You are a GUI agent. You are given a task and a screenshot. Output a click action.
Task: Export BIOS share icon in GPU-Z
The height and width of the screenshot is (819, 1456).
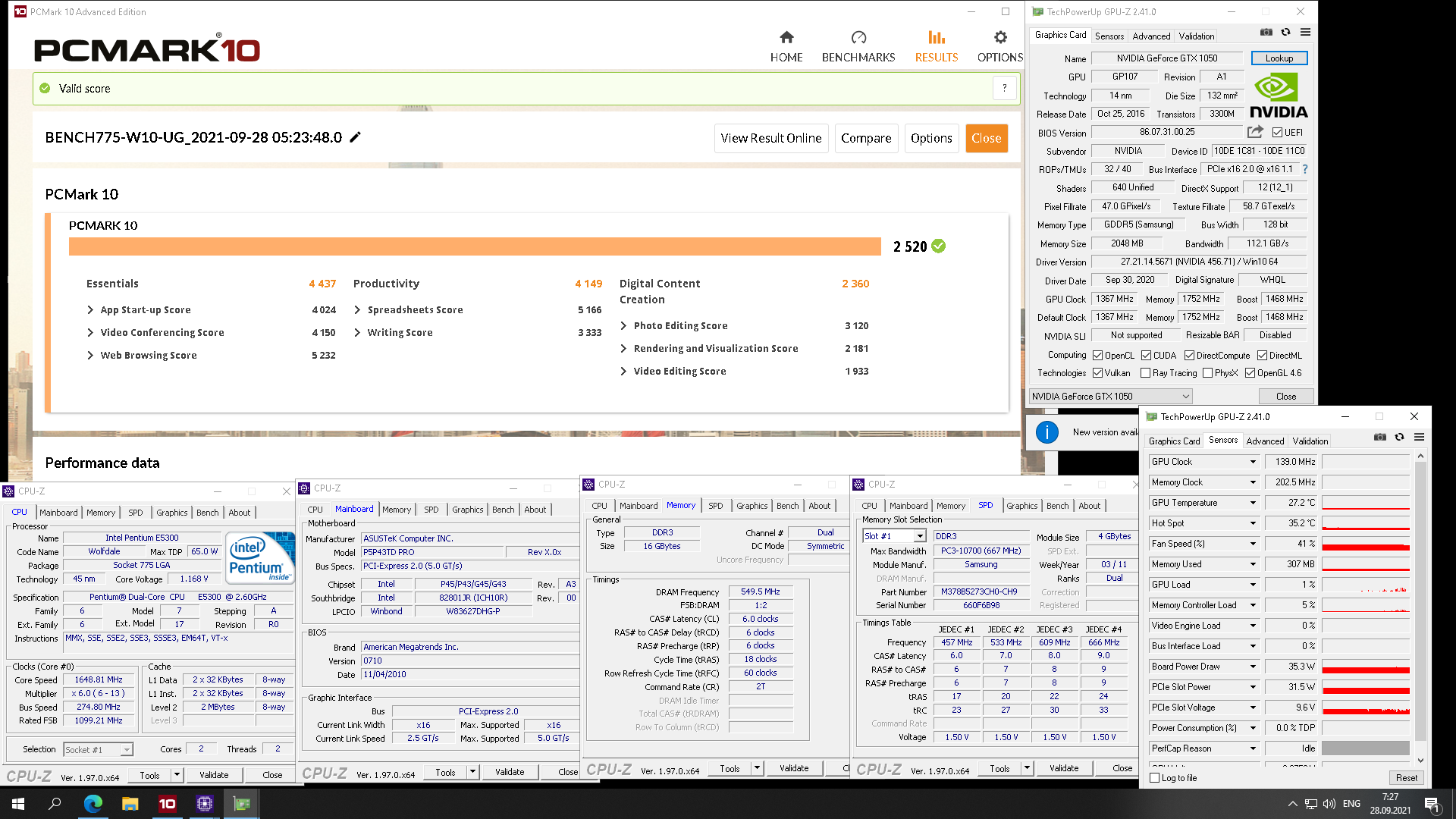pyautogui.click(x=1255, y=132)
